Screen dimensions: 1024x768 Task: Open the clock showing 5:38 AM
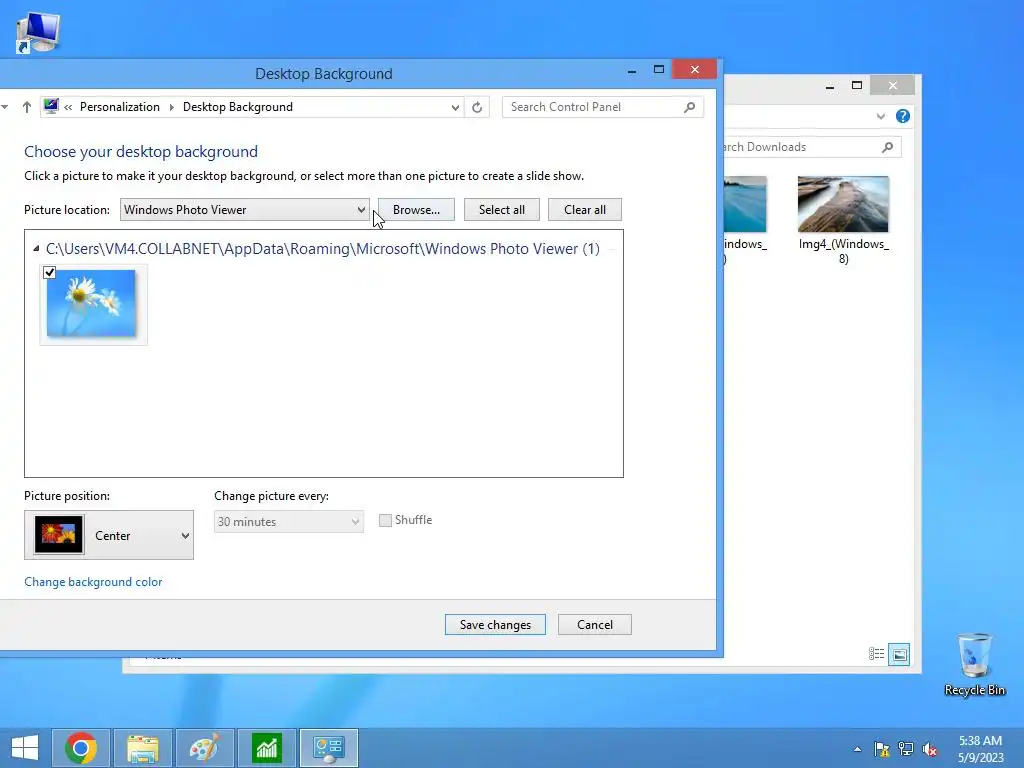(x=980, y=748)
